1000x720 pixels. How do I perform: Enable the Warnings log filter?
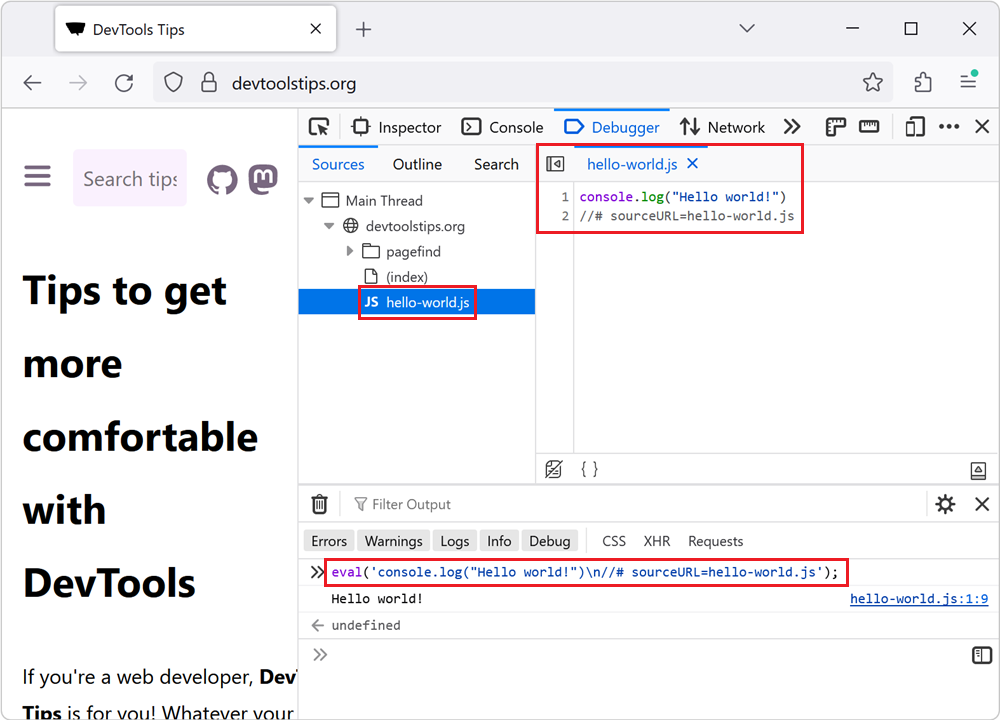coord(393,540)
